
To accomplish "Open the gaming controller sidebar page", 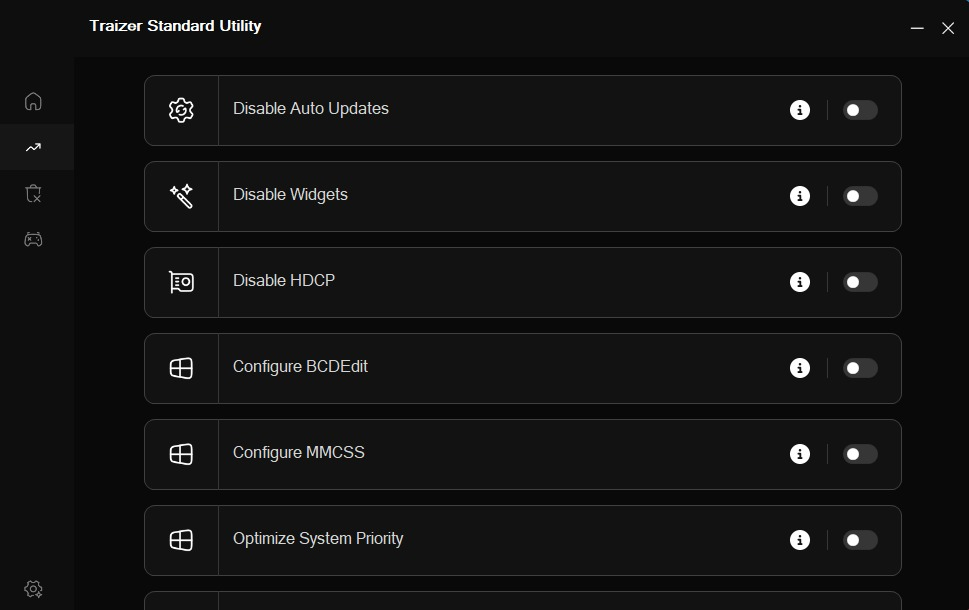I will [33, 239].
